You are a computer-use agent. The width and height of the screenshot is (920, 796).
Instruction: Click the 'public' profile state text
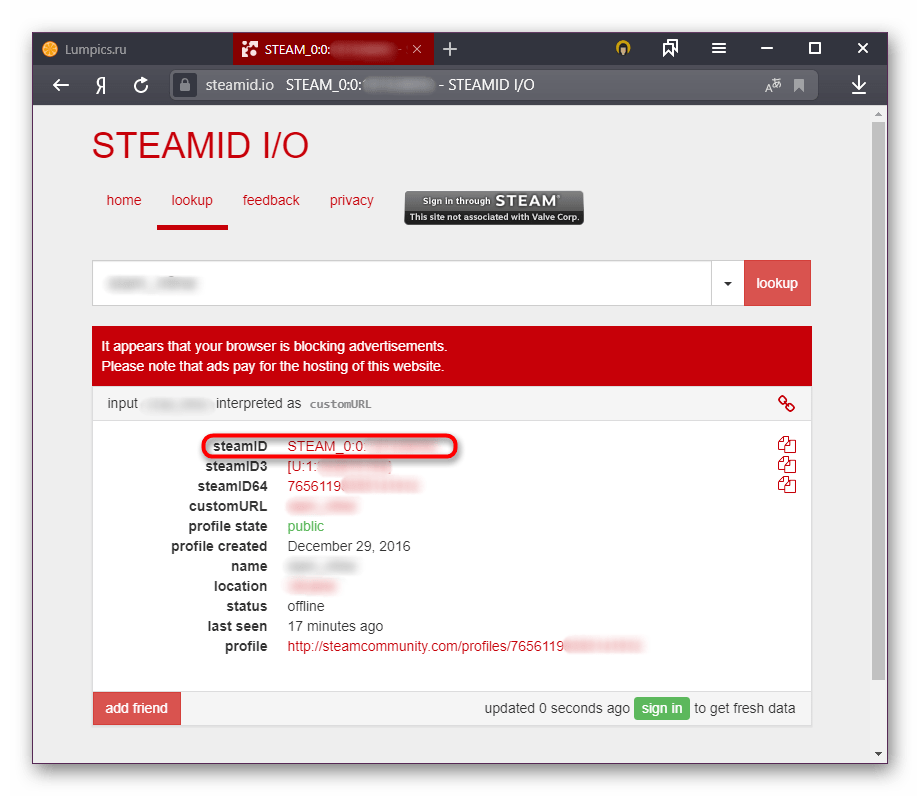coord(305,527)
